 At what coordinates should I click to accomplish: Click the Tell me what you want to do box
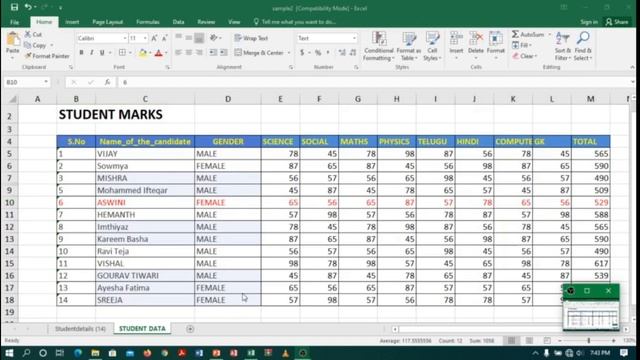(295, 22)
